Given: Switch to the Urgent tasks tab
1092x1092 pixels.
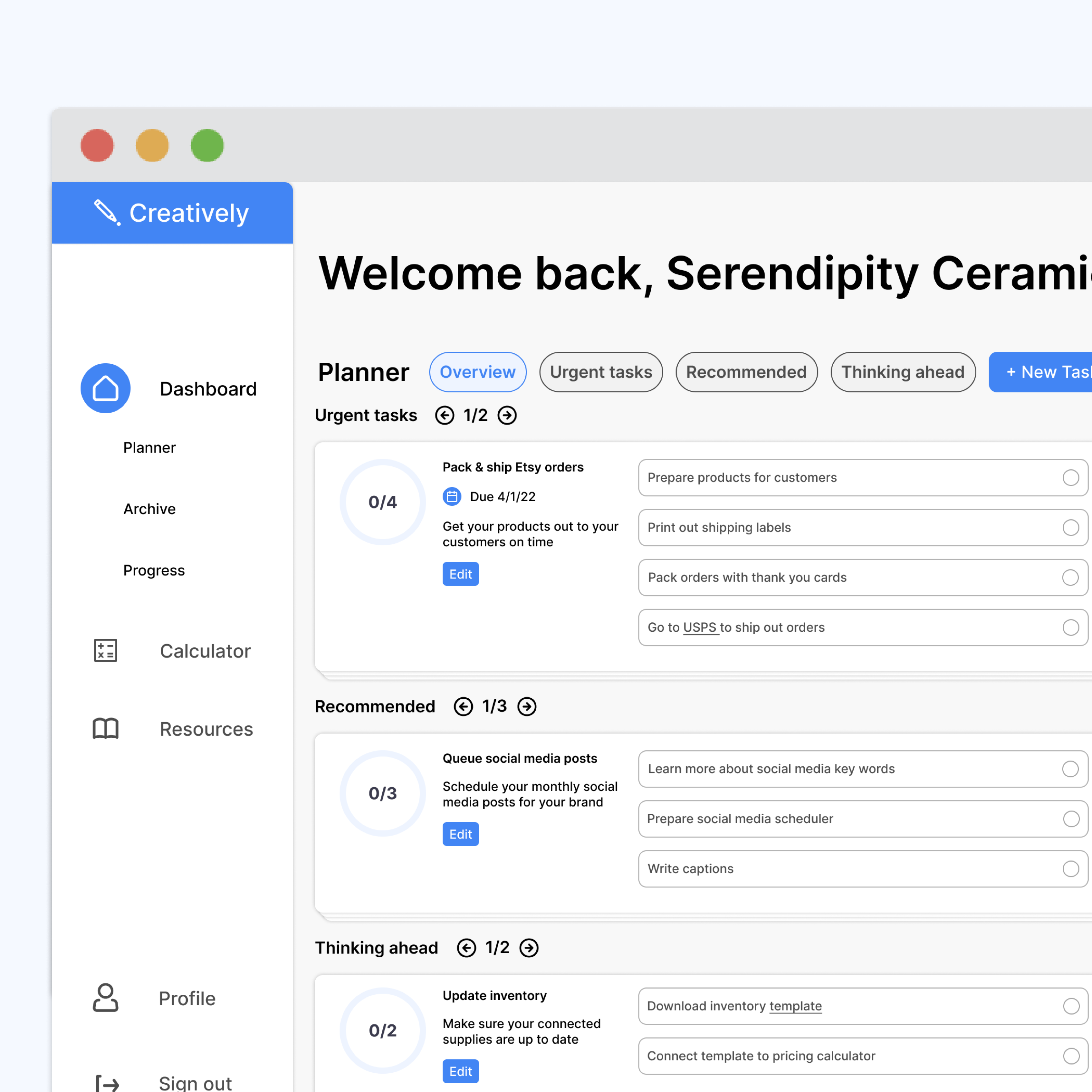Looking at the screenshot, I should (x=601, y=372).
